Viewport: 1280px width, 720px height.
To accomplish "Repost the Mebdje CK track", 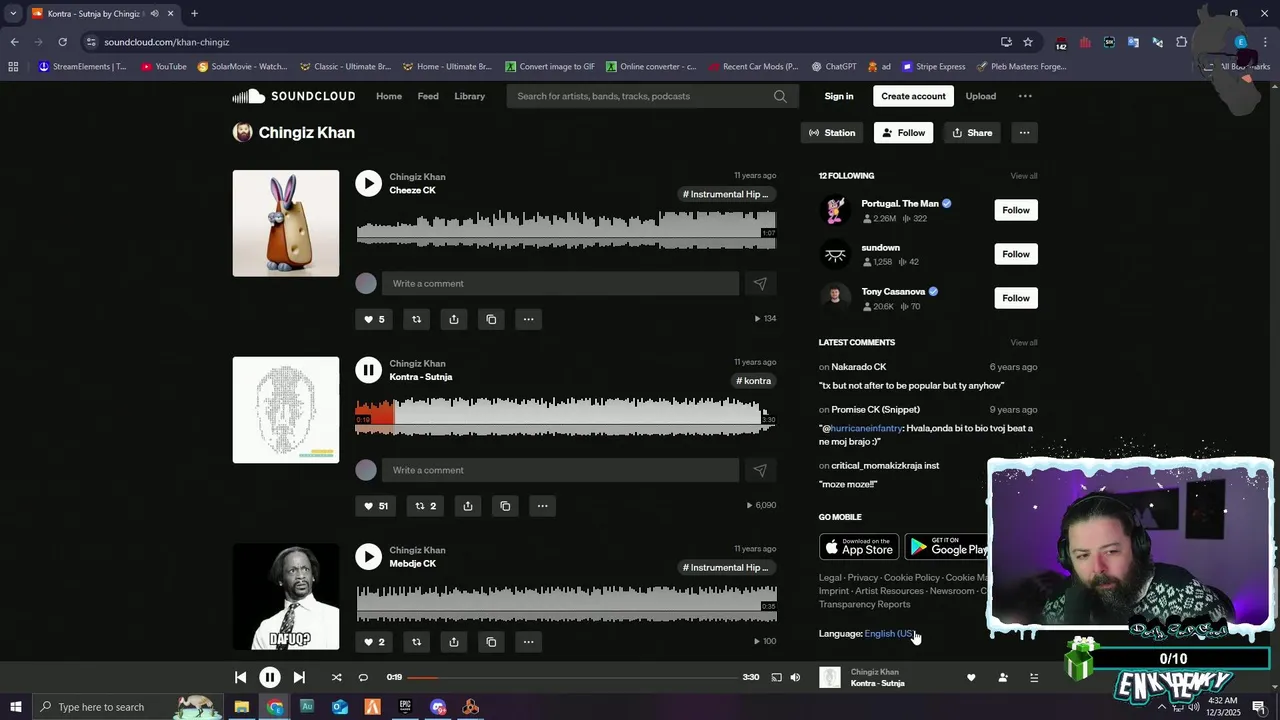I will (x=416, y=642).
